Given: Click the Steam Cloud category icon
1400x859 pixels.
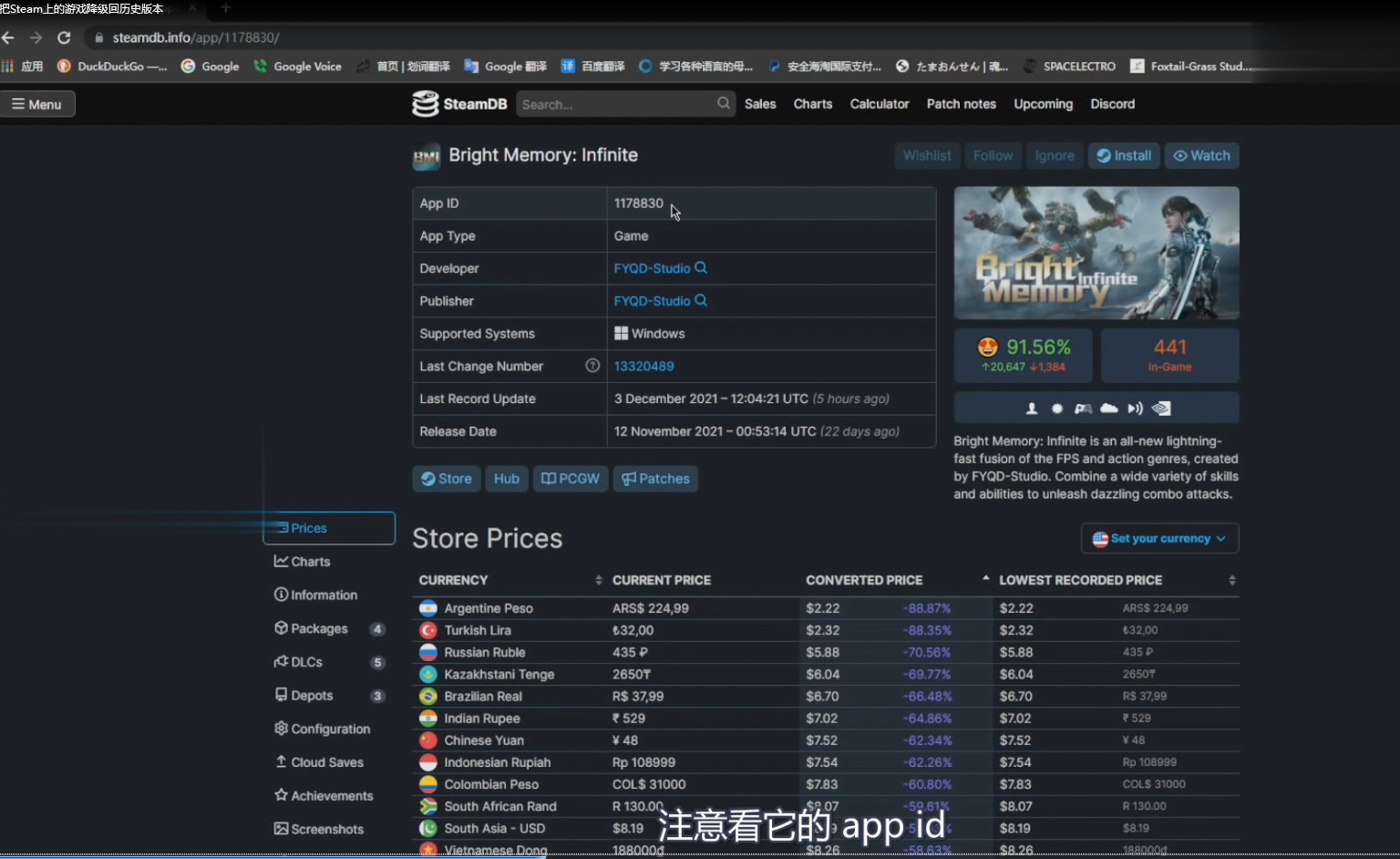Looking at the screenshot, I should [x=1109, y=409].
